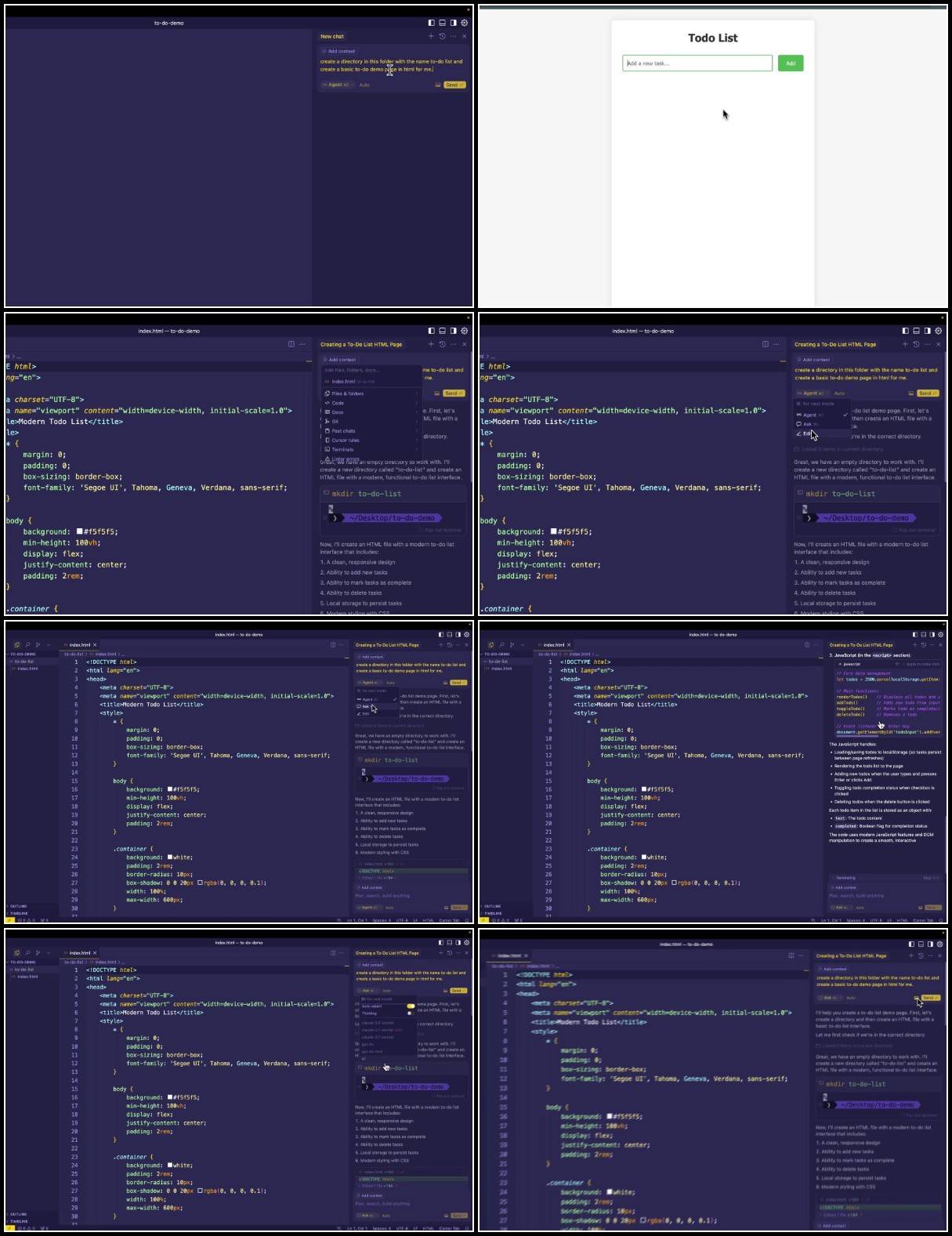Click plus icon beside the New chat tab
The image size is (952, 1236).
click(430, 36)
